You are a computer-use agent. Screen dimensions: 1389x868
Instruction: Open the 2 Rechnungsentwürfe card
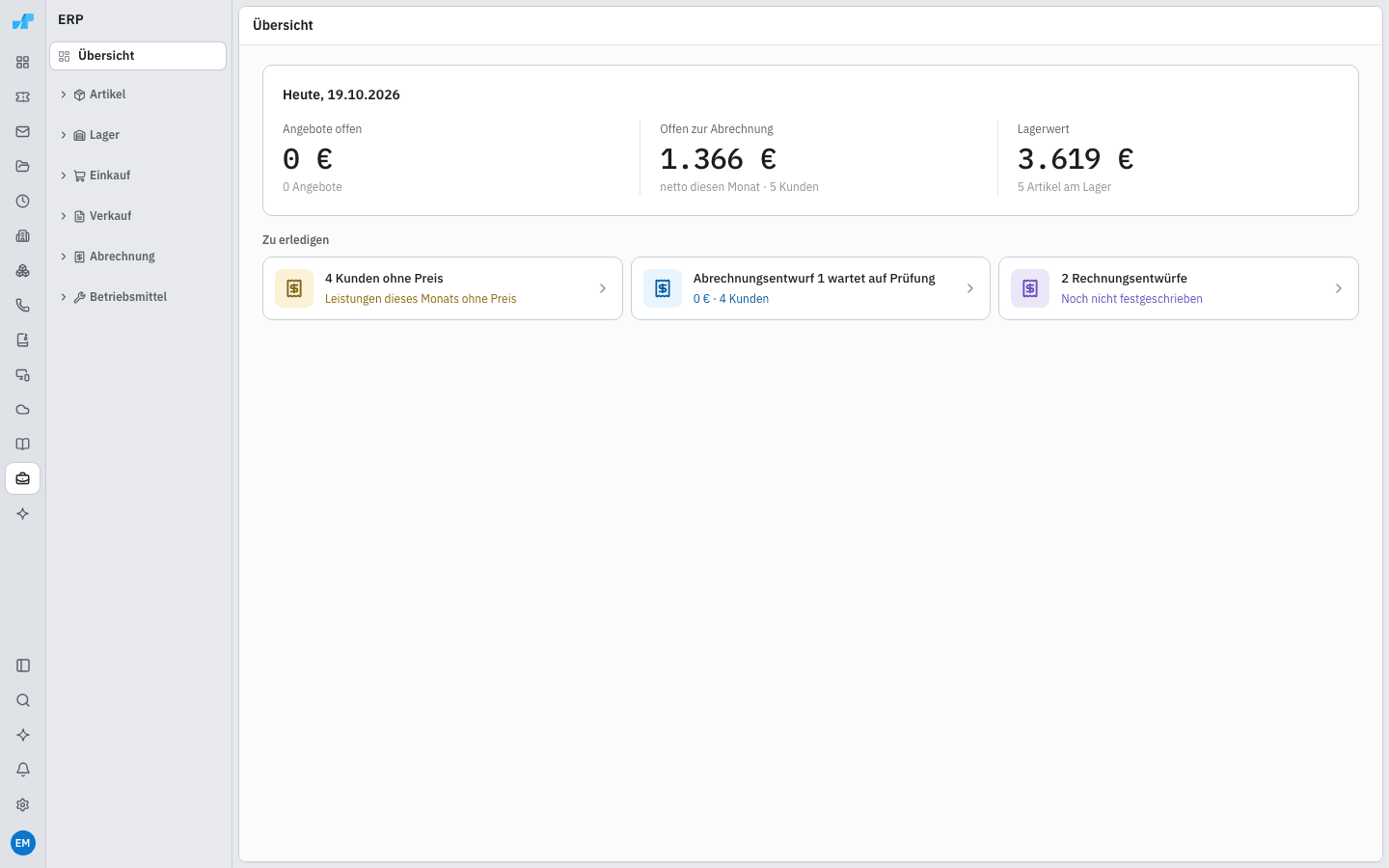1179,288
